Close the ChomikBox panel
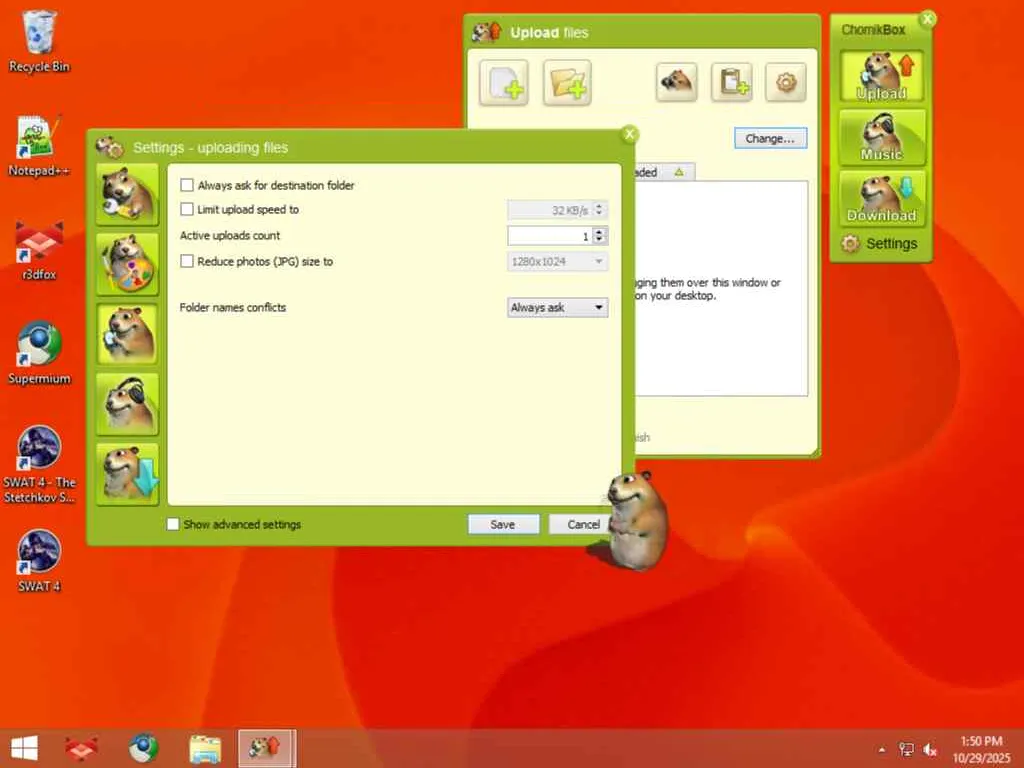This screenshot has width=1024, height=768. [927, 19]
